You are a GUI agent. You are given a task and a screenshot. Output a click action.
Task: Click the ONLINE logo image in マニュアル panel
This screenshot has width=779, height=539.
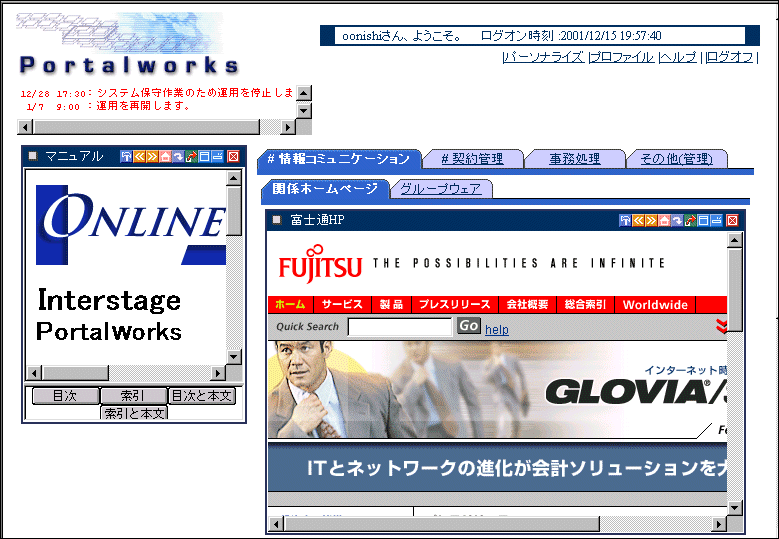tap(131, 225)
